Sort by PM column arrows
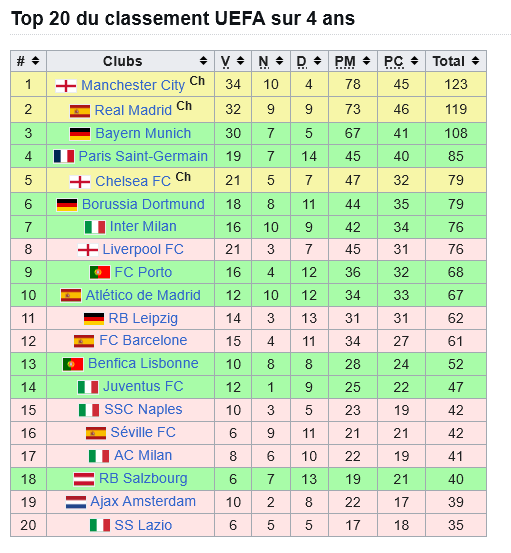This screenshot has width=511, height=553. [x=366, y=61]
